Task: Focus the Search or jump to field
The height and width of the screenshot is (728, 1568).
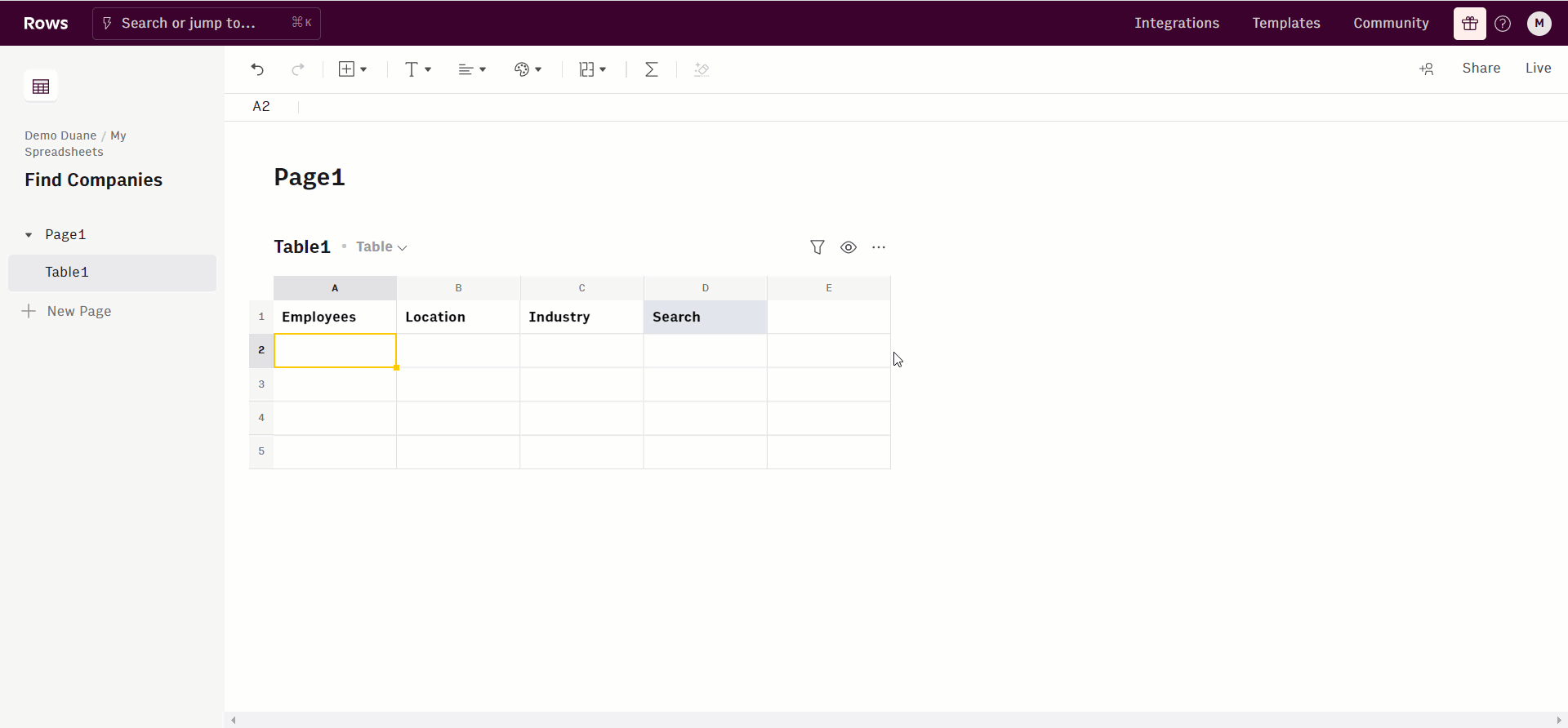Action: click(207, 24)
